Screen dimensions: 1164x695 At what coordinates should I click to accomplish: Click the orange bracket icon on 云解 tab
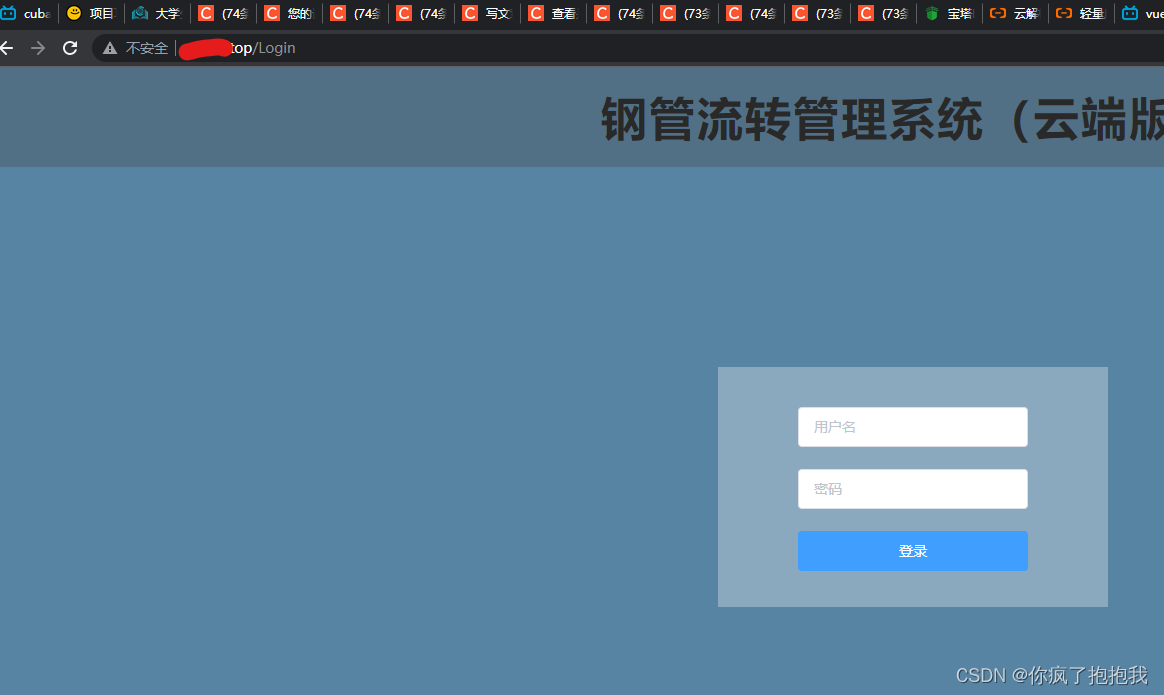[x=995, y=13]
